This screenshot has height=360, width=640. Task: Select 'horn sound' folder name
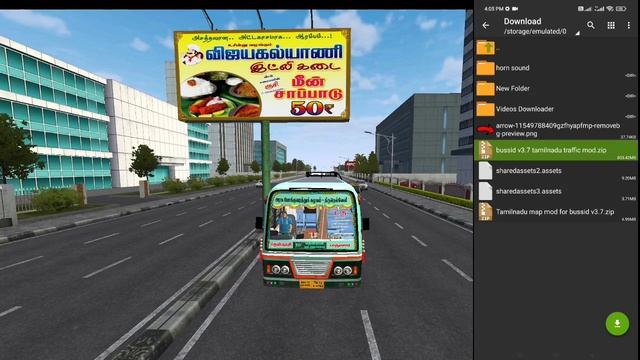pos(513,68)
